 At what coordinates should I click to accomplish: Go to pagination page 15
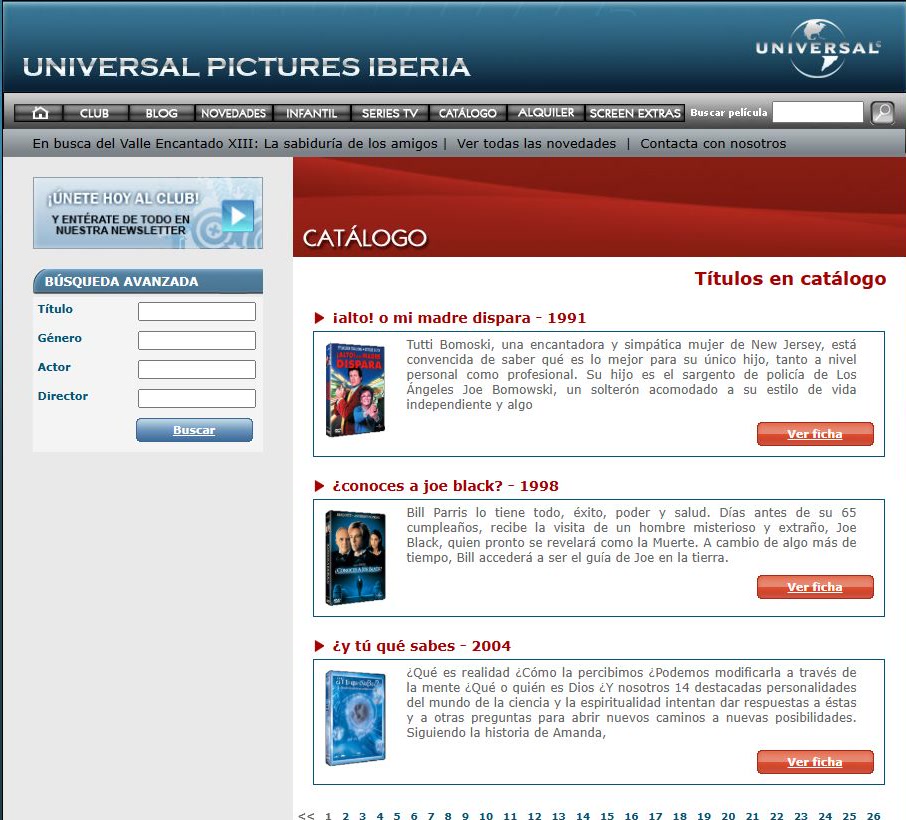(607, 816)
